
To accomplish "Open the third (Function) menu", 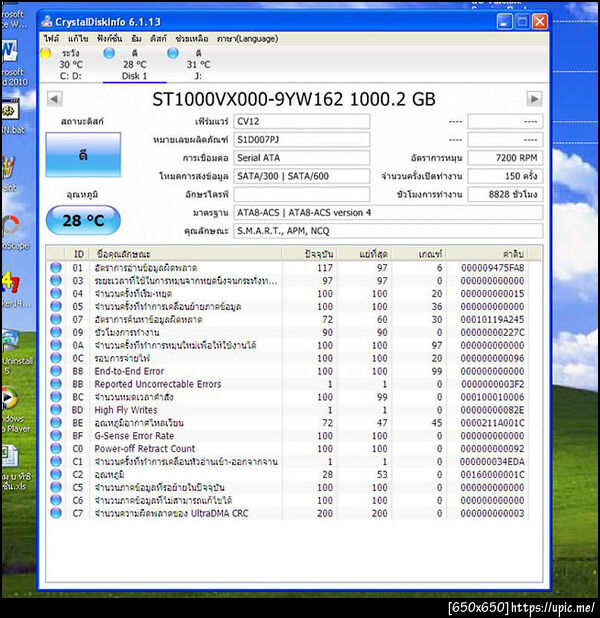I will (x=109, y=39).
